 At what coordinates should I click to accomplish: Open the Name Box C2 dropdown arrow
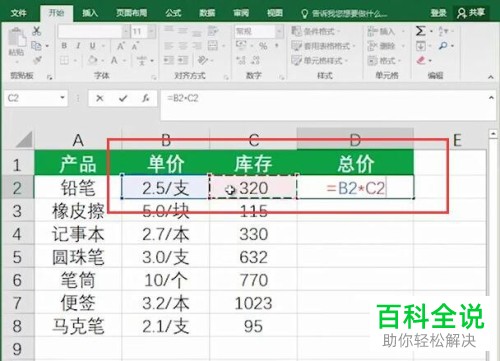click(62, 98)
